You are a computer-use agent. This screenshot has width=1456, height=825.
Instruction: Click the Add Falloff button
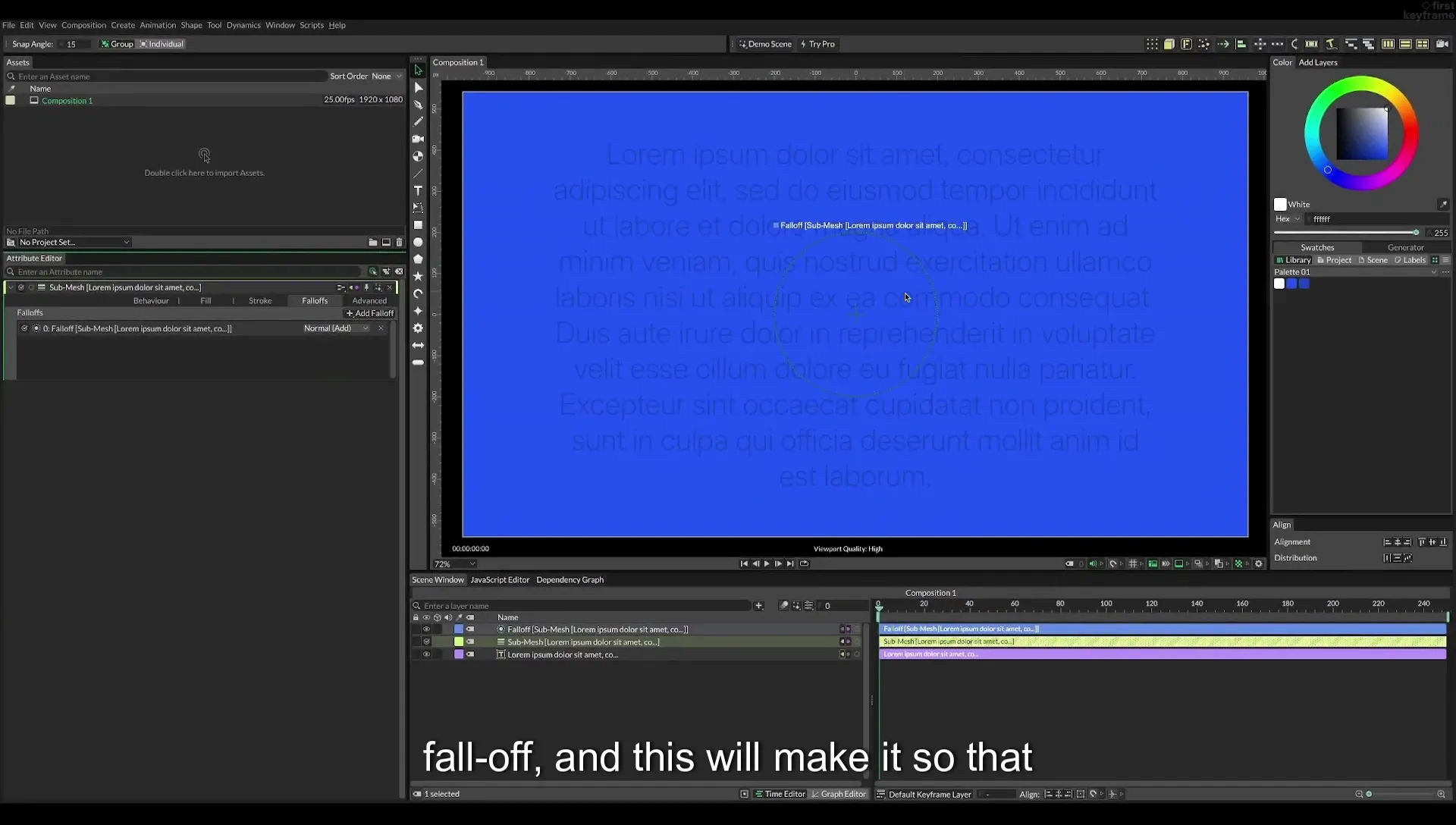(370, 313)
